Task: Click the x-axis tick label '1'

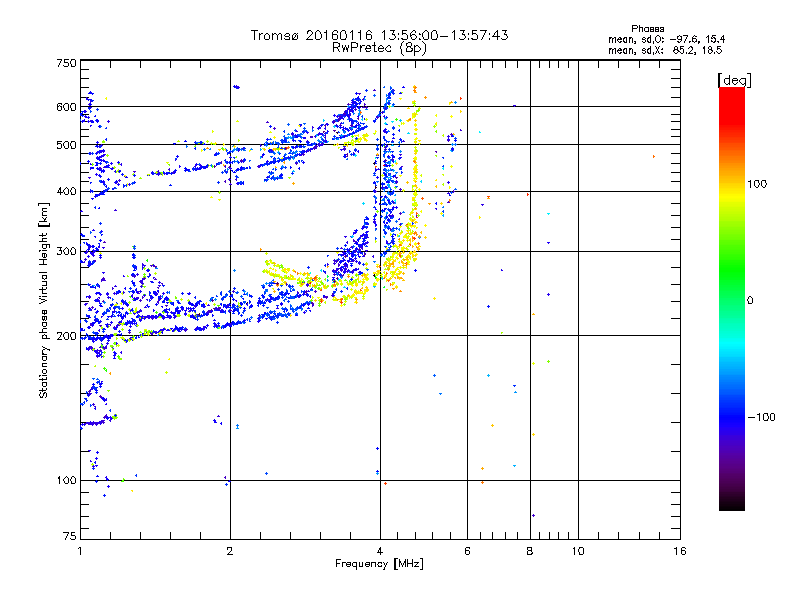Action: coord(80,551)
